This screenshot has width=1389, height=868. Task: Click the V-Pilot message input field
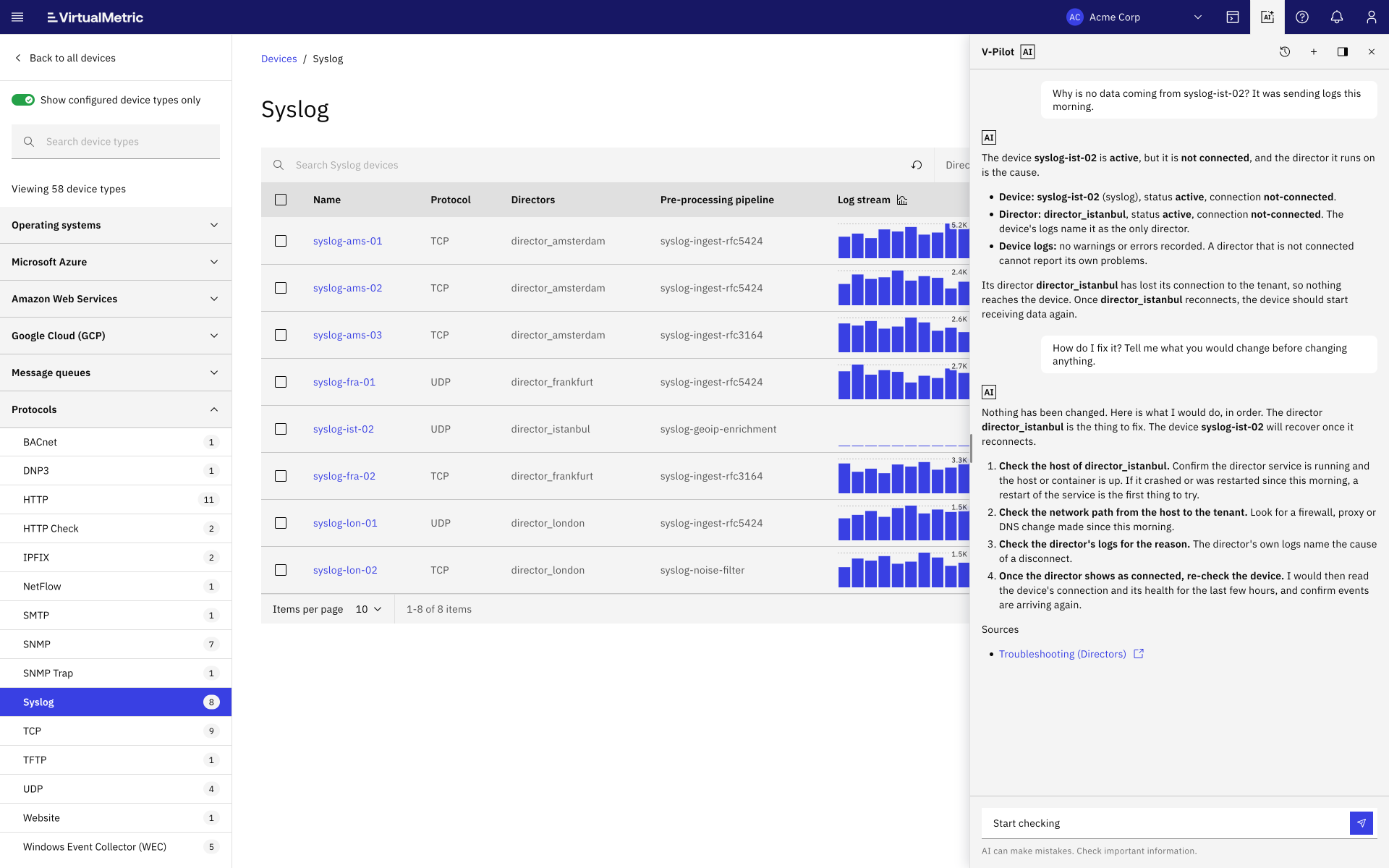pos(1165,823)
